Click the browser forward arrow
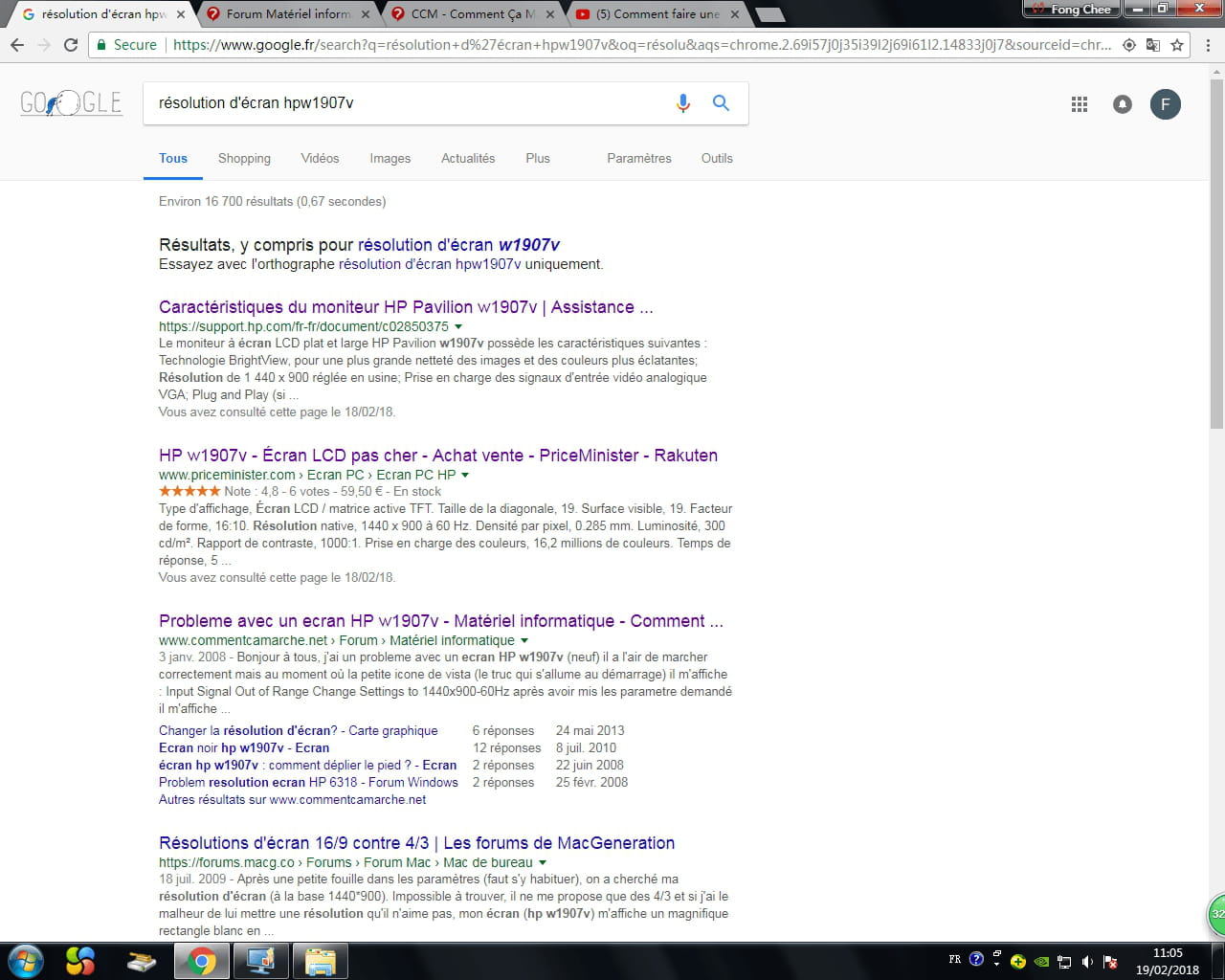This screenshot has width=1225, height=980. point(43,45)
